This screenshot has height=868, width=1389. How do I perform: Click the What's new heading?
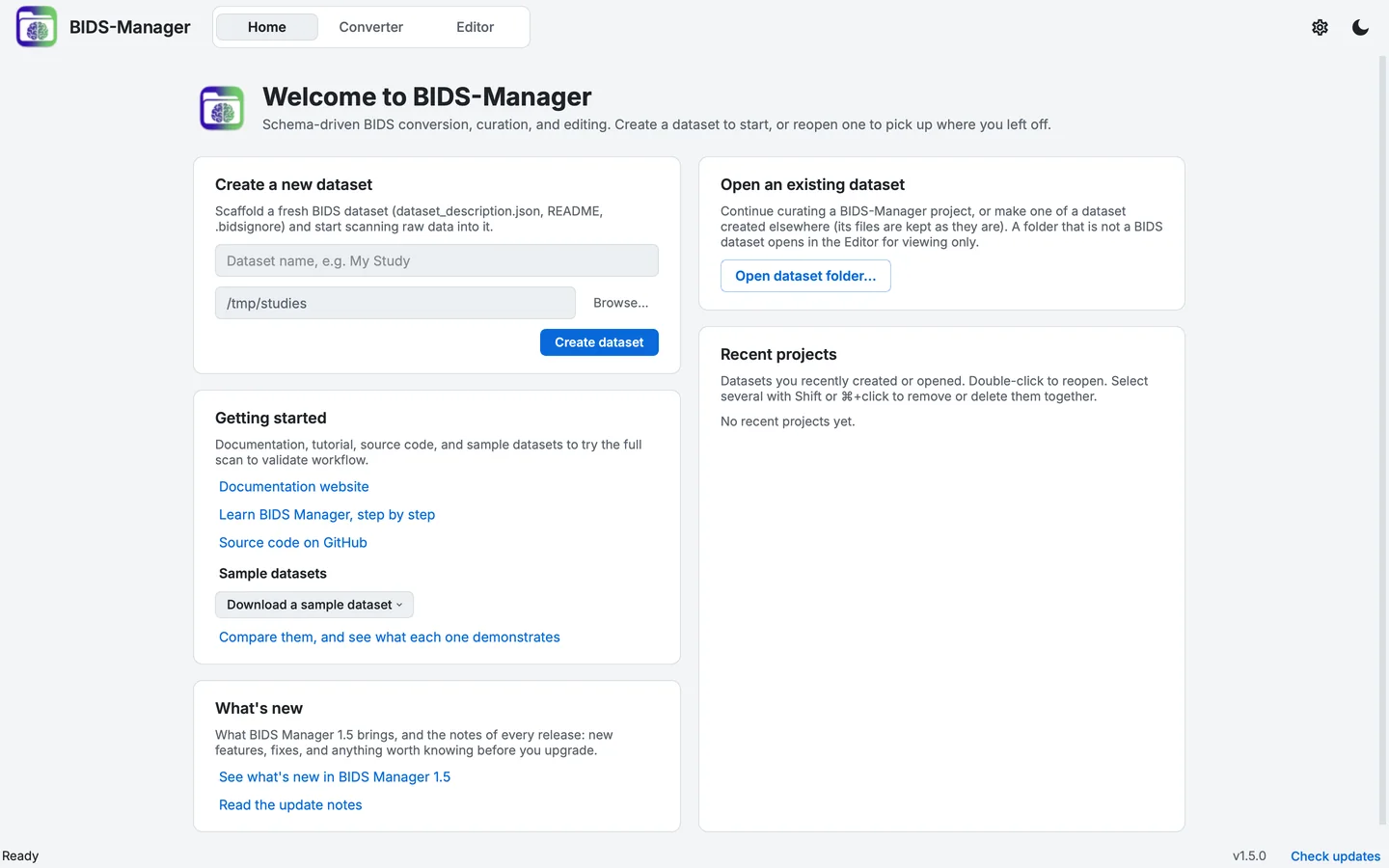point(259,709)
